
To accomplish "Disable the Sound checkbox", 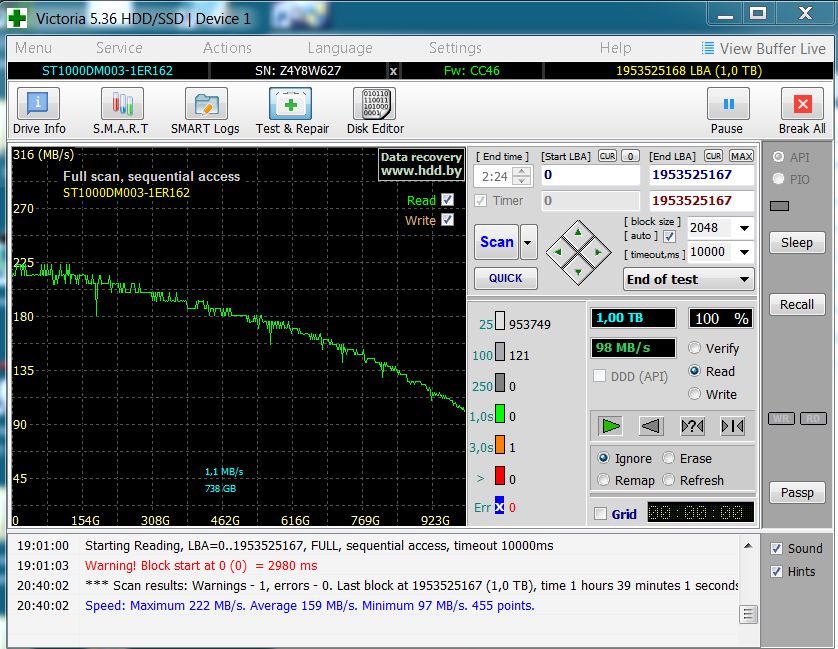I will pyautogui.click(x=777, y=549).
